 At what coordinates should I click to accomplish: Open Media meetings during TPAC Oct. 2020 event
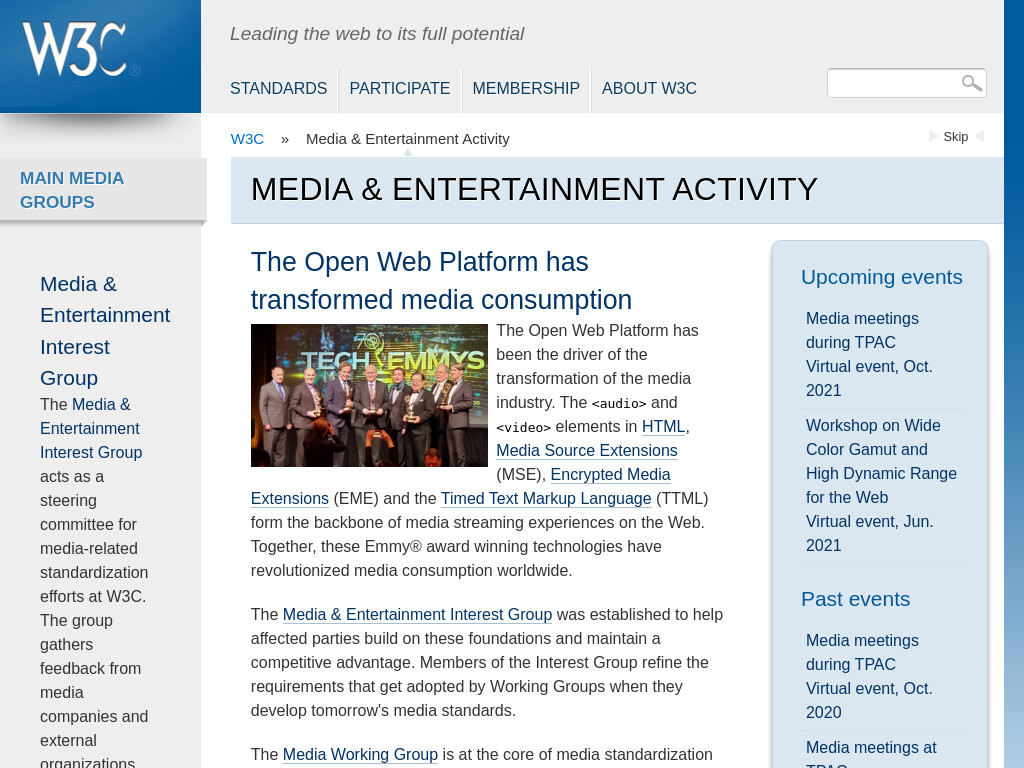coord(869,676)
